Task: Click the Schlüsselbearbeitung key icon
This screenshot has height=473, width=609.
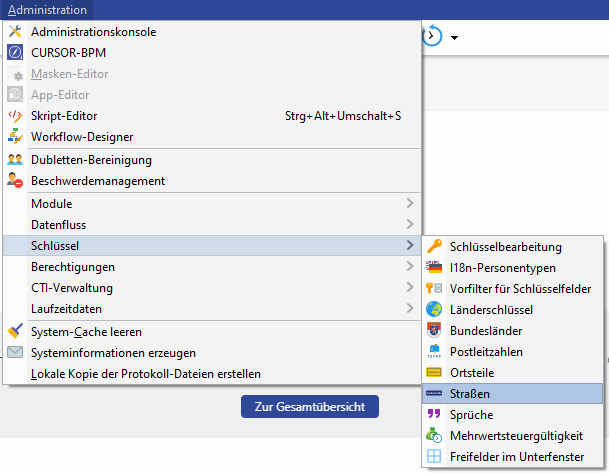Action: (x=434, y=247)
